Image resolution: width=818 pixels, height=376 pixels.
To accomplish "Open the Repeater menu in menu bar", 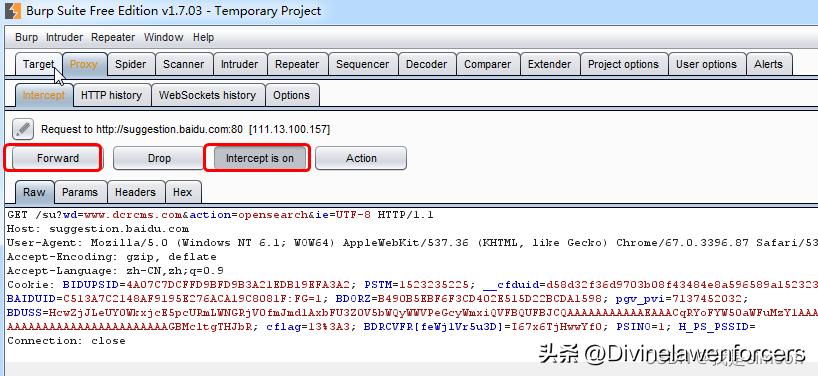I will pos(113,38).
